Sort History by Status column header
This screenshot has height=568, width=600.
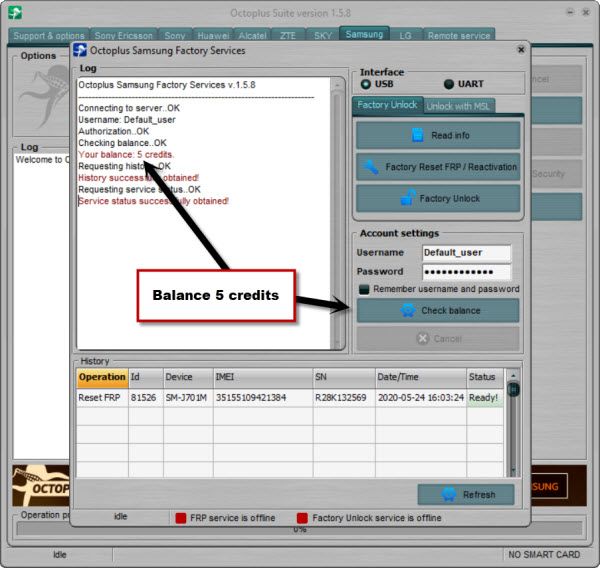pos(485,377)
